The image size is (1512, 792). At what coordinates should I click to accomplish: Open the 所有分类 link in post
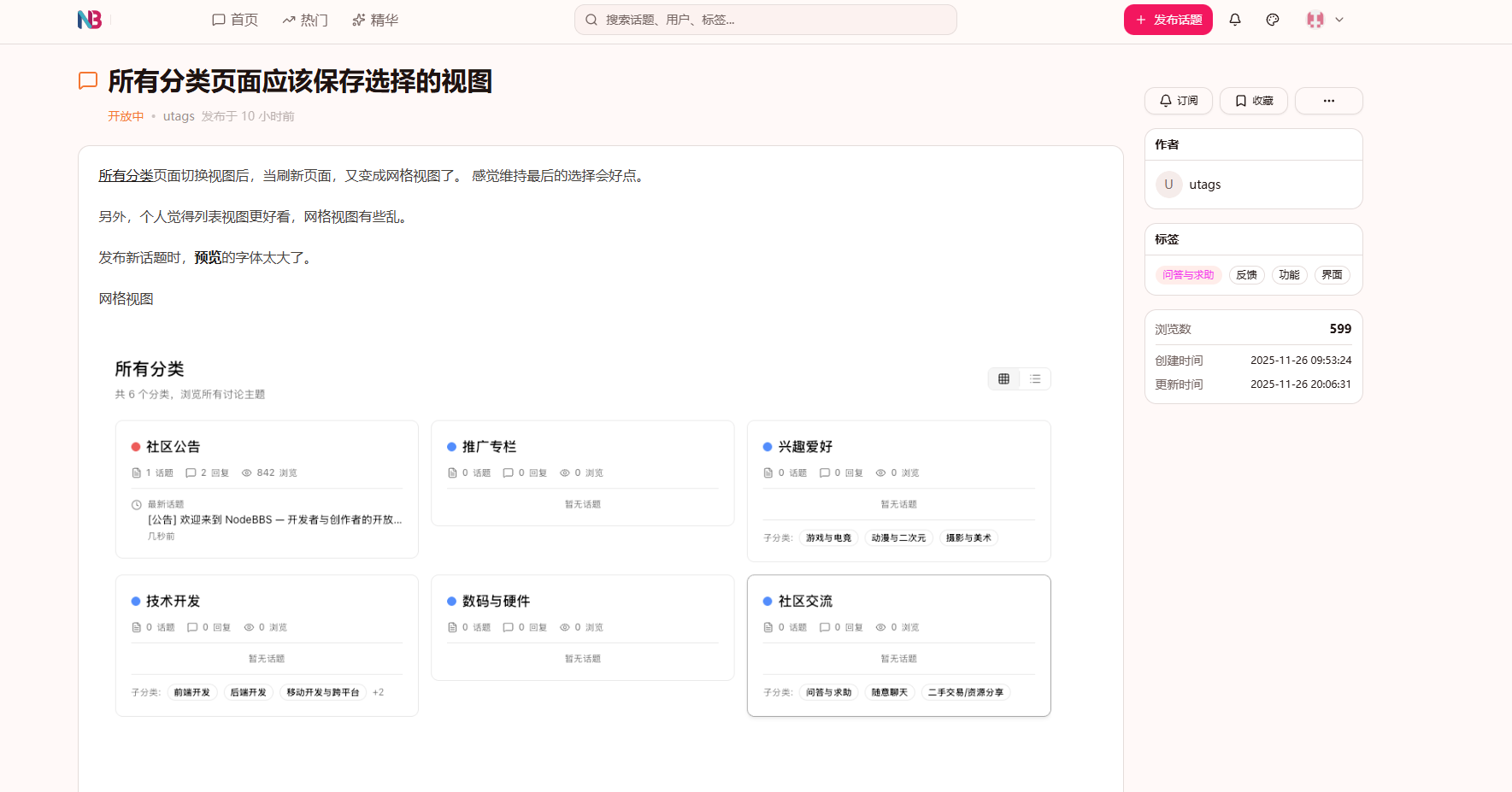[126, 176]
